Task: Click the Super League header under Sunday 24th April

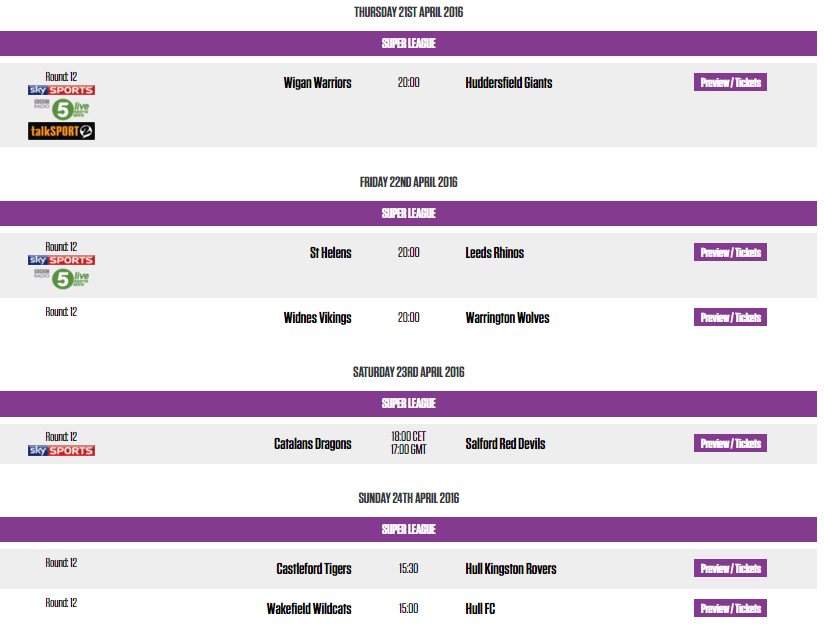Action: coord(408,529)
